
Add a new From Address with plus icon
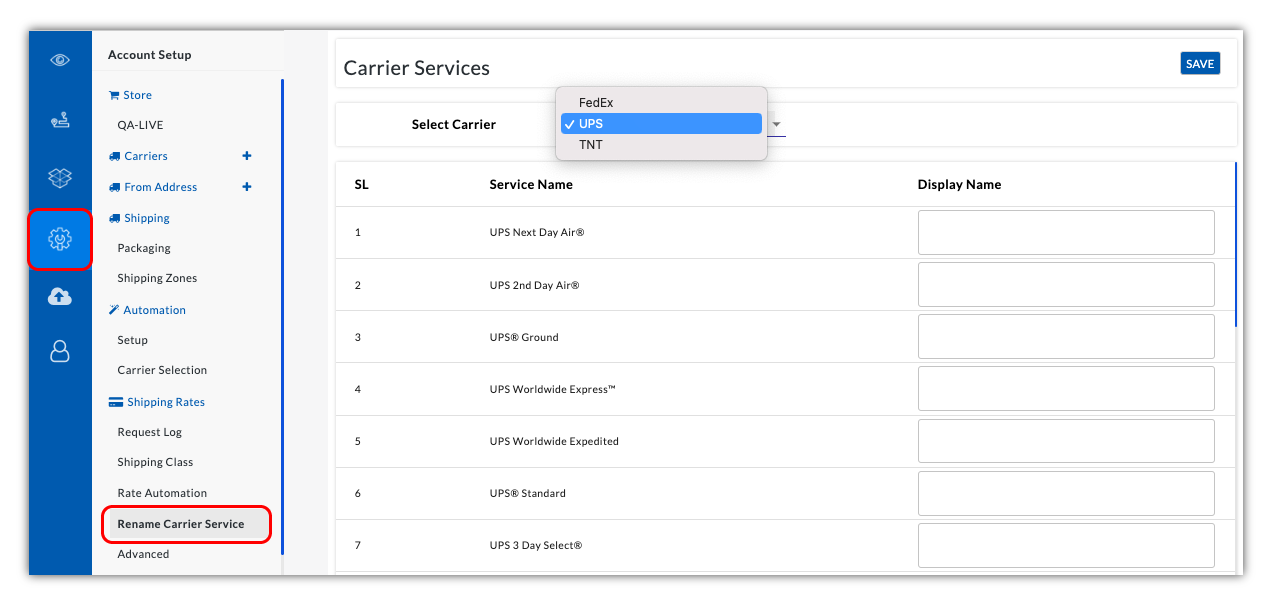coord(247,187)
